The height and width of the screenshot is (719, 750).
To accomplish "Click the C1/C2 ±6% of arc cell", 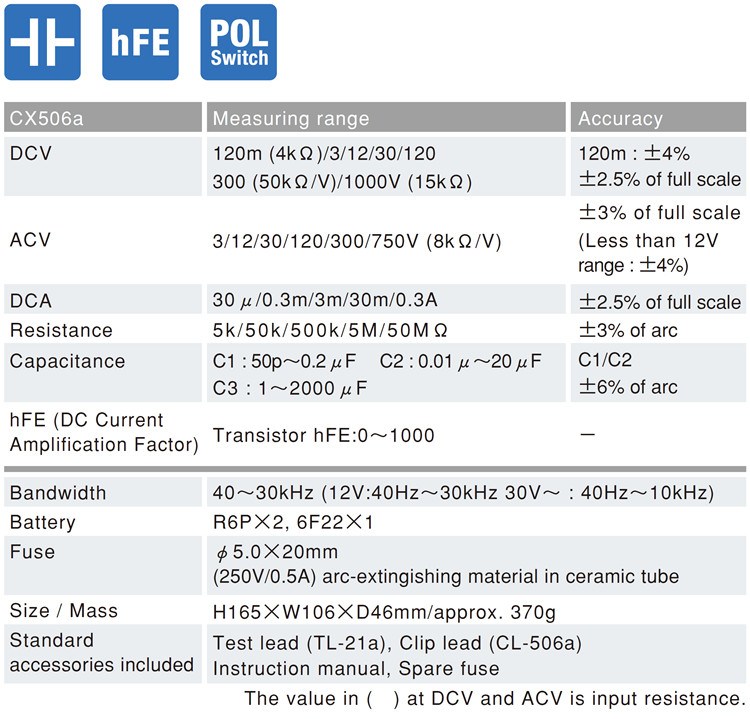I will 658,373.
